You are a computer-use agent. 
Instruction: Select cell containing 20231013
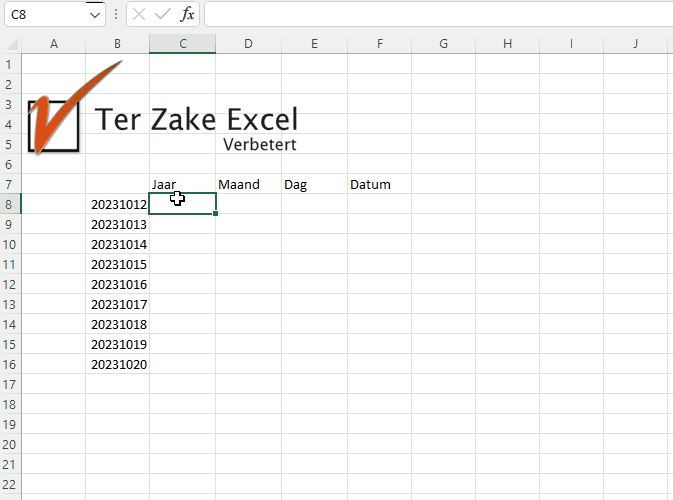(x=117, y=224)
